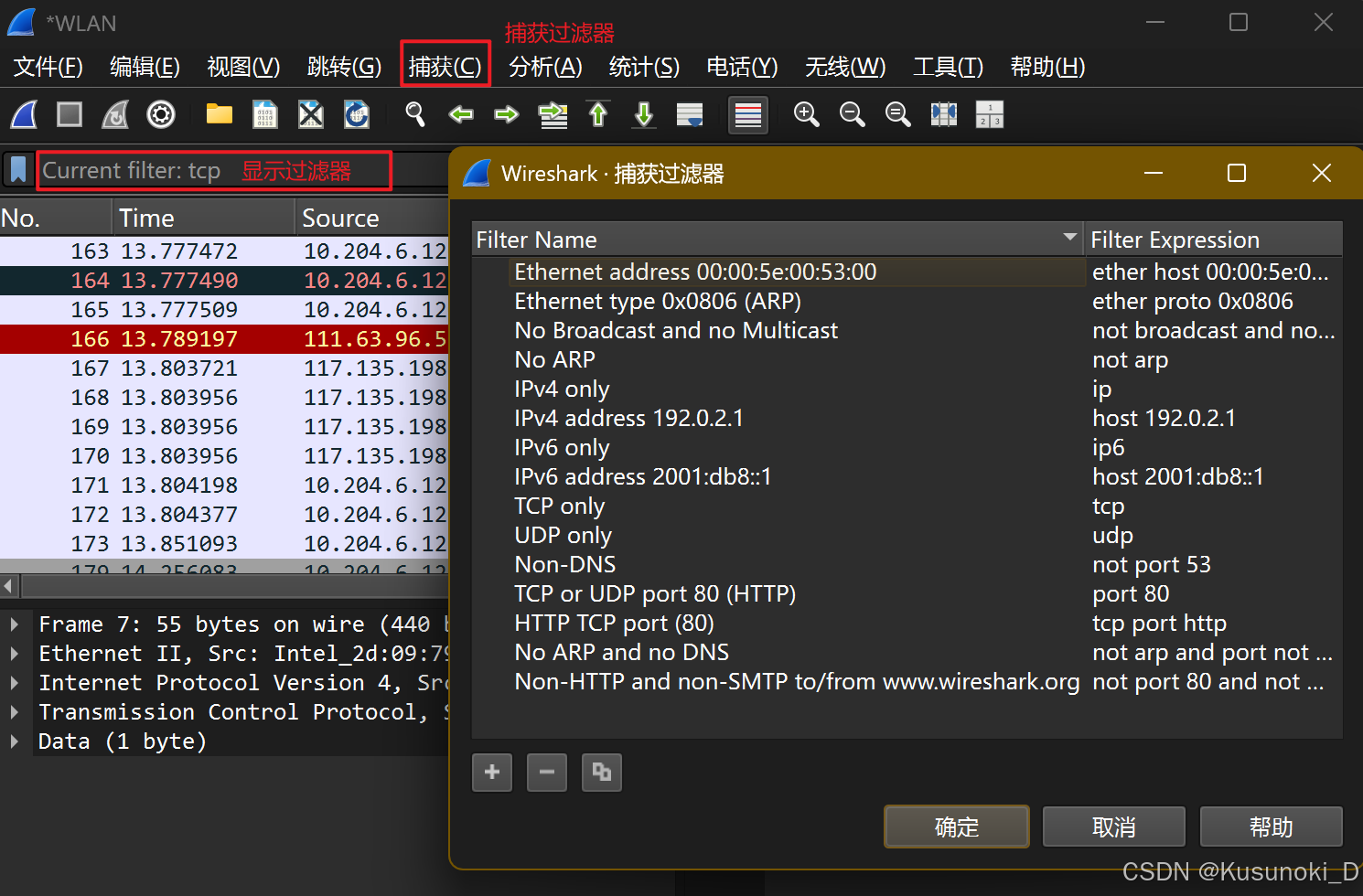Screen dimensions: 1363x896
Task: Save the capture file
Action: (265, 114)
